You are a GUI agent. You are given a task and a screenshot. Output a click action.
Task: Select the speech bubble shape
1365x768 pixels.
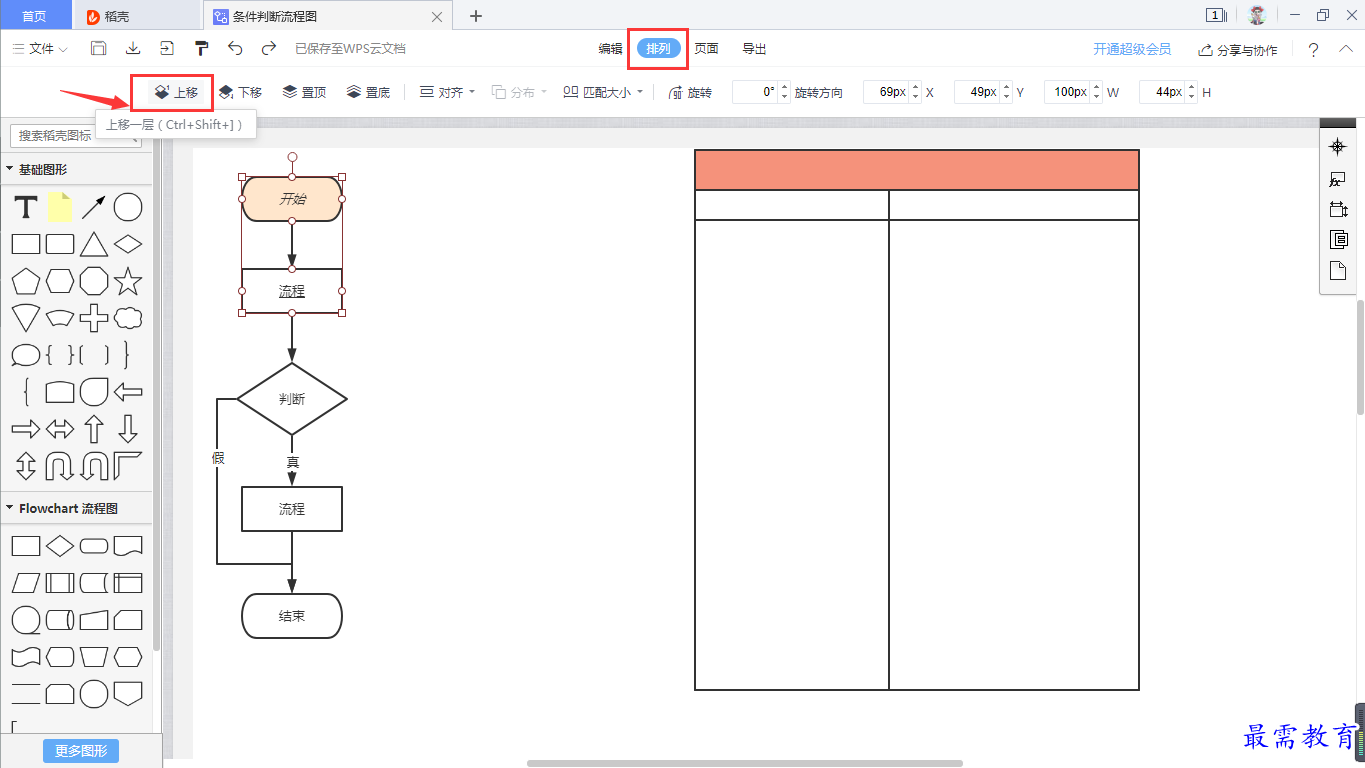26,355
